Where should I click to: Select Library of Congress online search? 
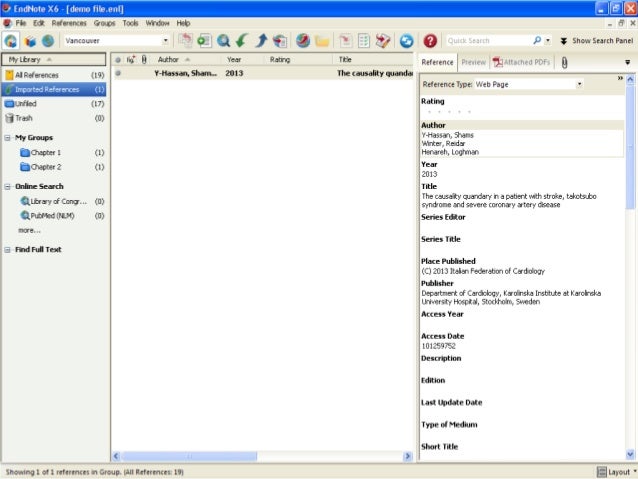tap(61, 201)
